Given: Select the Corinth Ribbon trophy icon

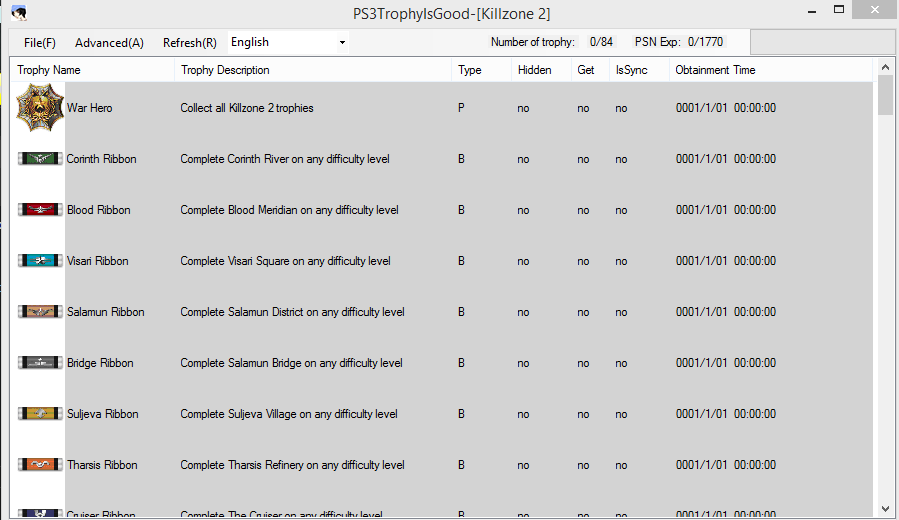Looking at the screenshot, I should (40, 159).
